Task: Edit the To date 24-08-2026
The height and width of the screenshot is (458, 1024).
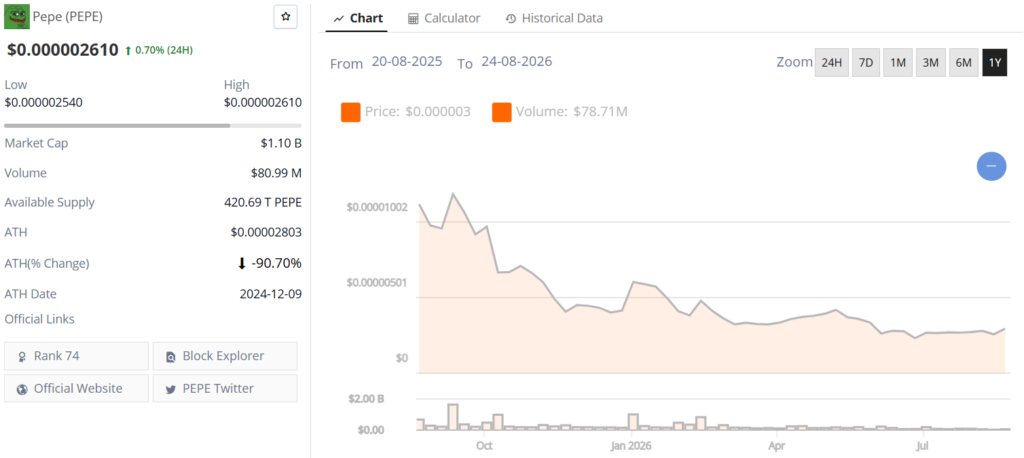Action: (x=517, y=62)
